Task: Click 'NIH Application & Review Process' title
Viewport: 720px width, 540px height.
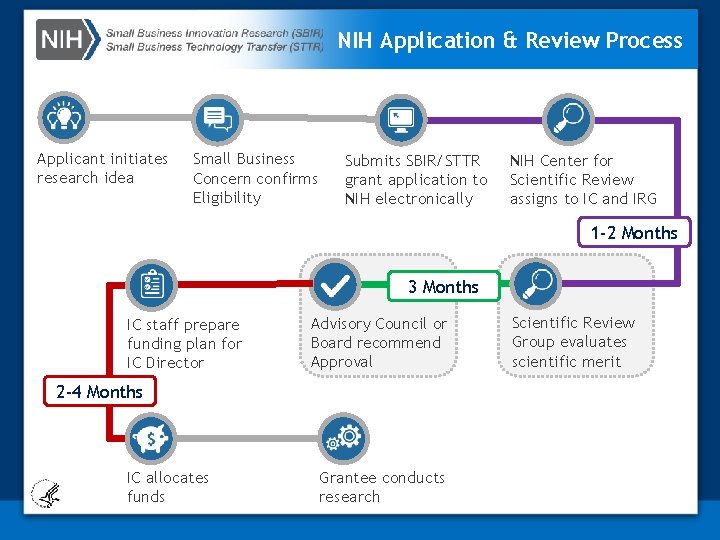Action: (510, 40)
